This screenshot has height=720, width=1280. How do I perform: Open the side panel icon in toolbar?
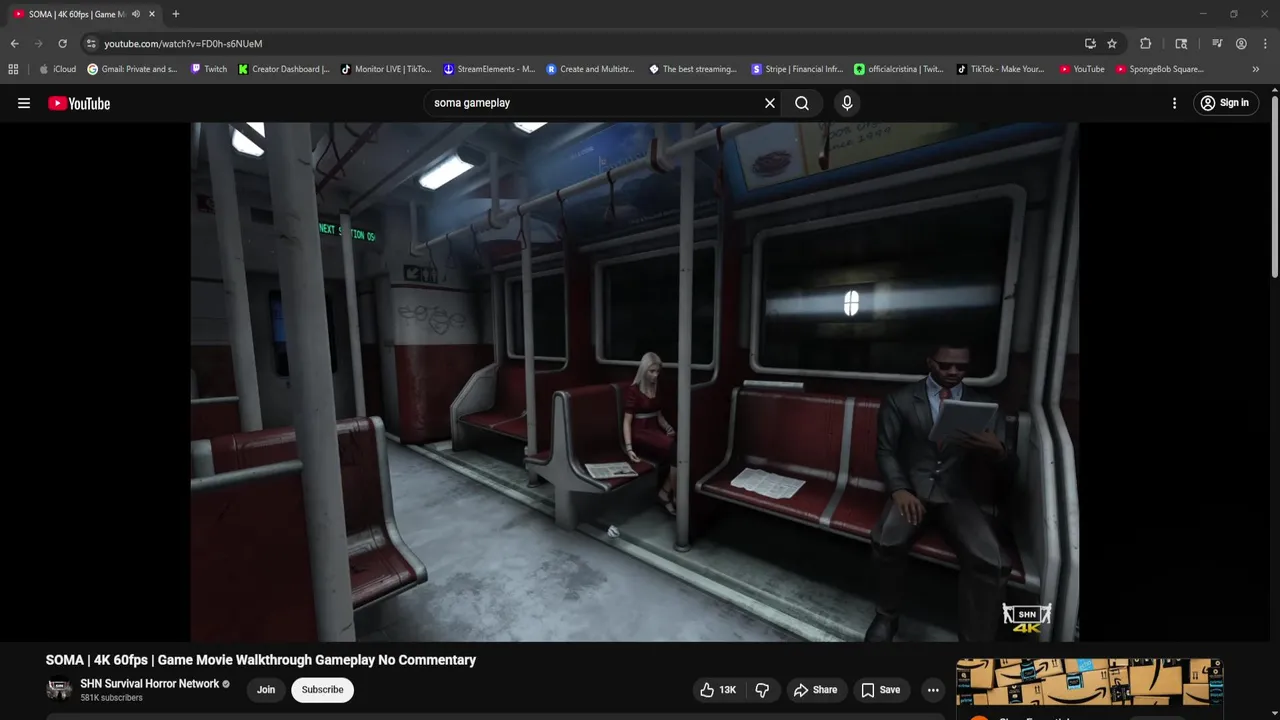pyautogui.click(x=1181, y=44)
